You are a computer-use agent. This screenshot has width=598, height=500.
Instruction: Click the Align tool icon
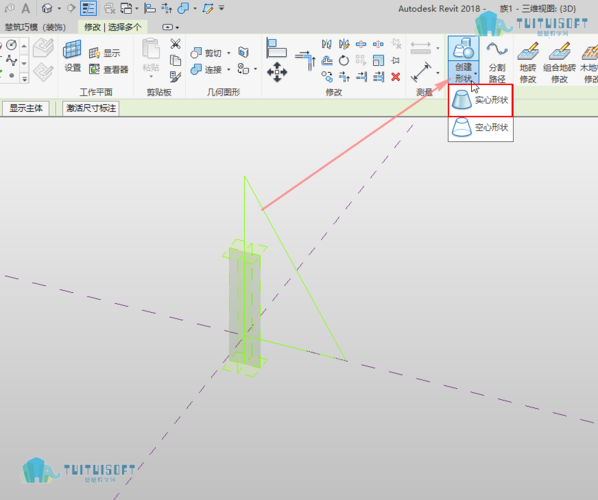276,48
